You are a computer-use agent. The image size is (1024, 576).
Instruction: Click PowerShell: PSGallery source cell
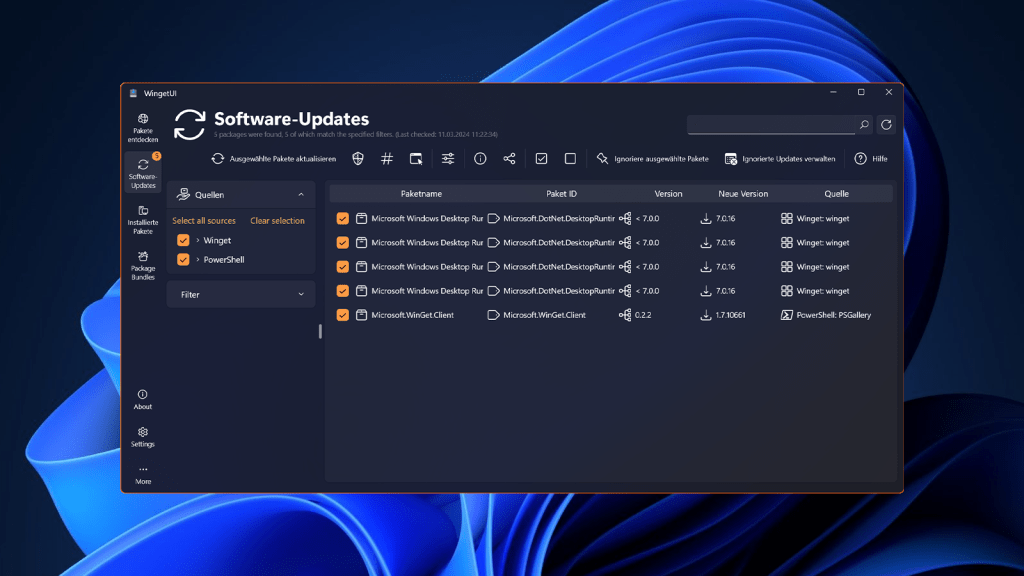[x=833, y=315]
